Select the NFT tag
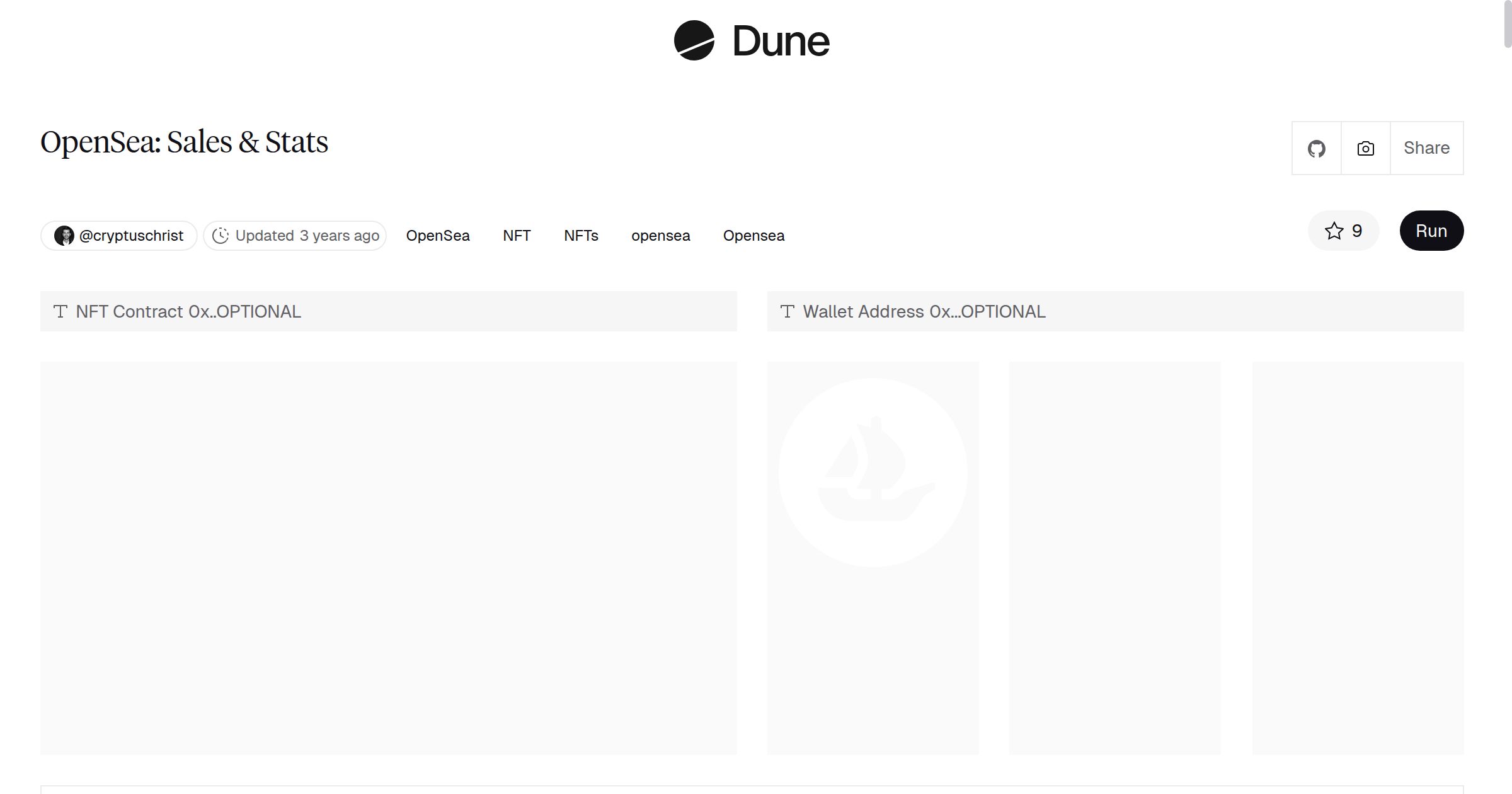The width and height of the screenshot is (1512, 794). pos(517,236)
